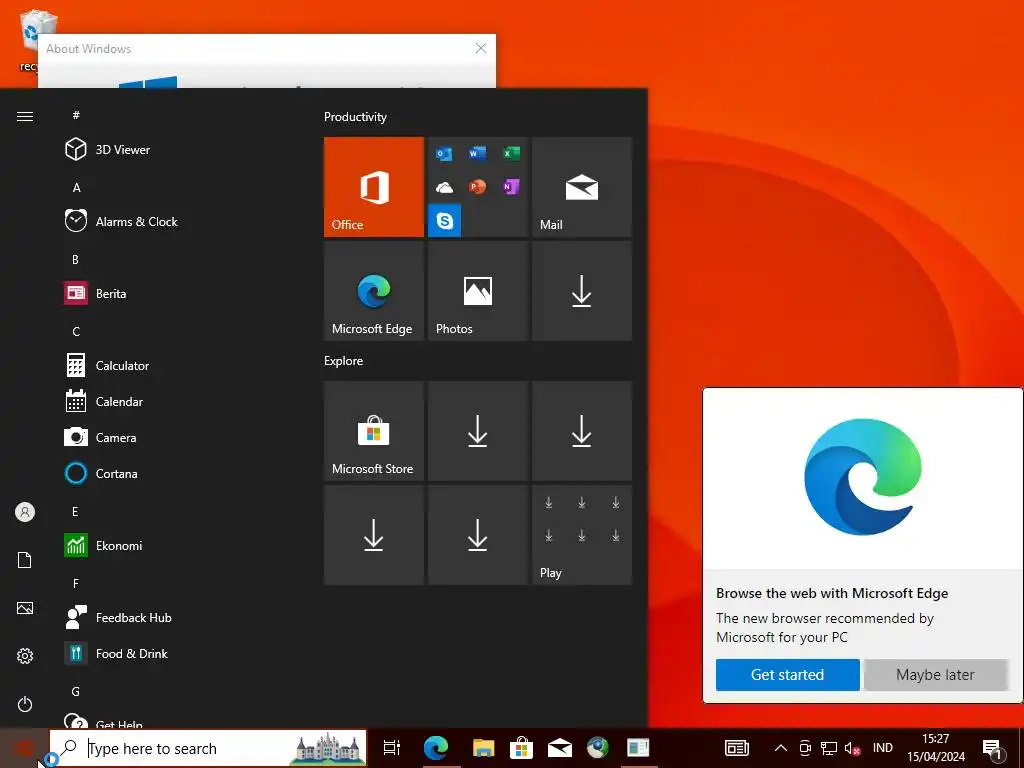Jump to letter C section header

pos(76,331)
